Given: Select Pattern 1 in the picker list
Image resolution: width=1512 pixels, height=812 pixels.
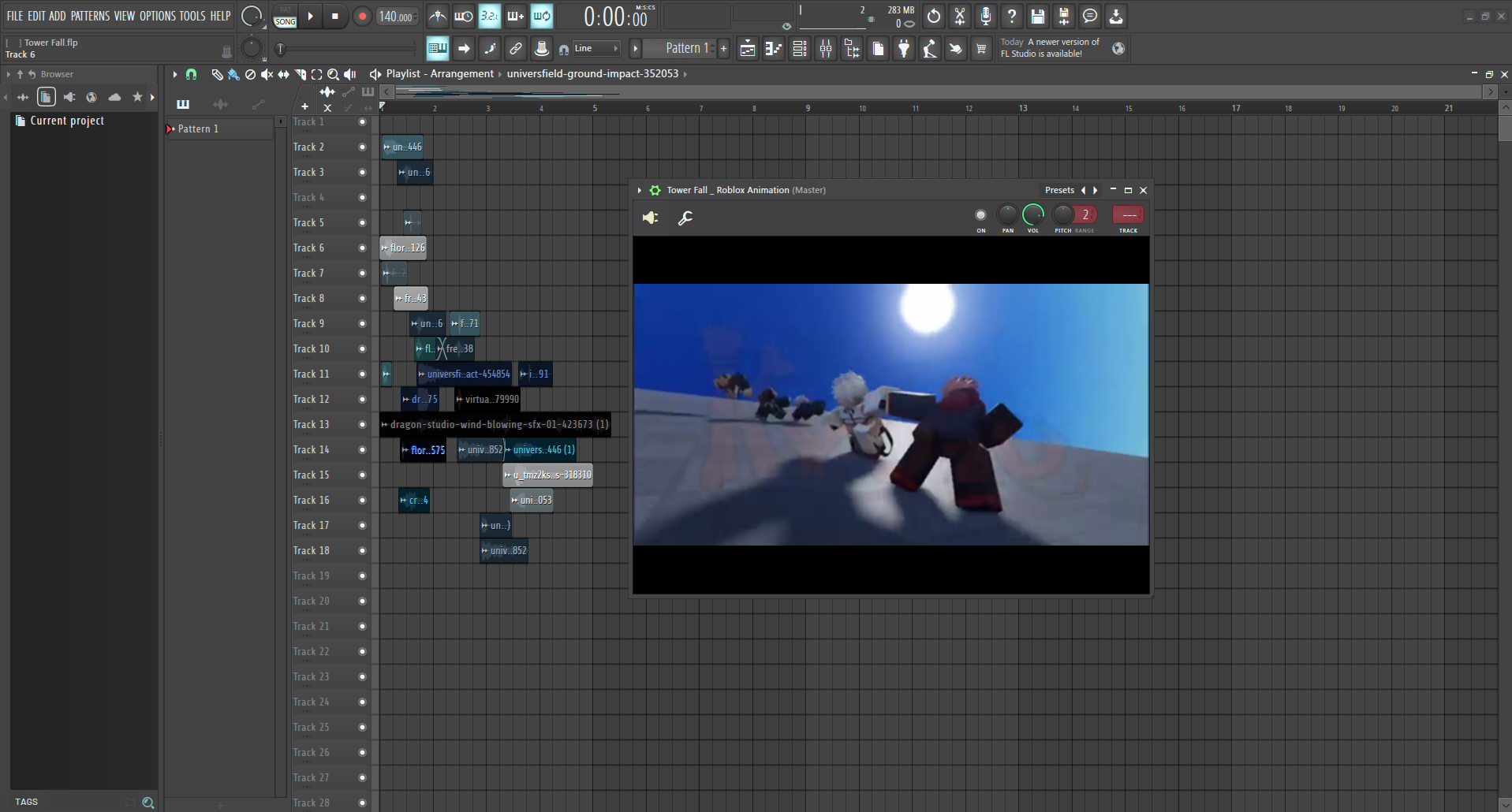Looking at the screenshot, I should click(x=220, y=129).
